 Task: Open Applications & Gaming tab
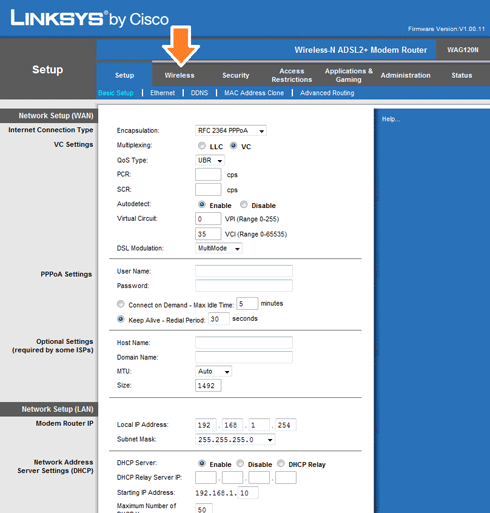[x=349, y=75]
